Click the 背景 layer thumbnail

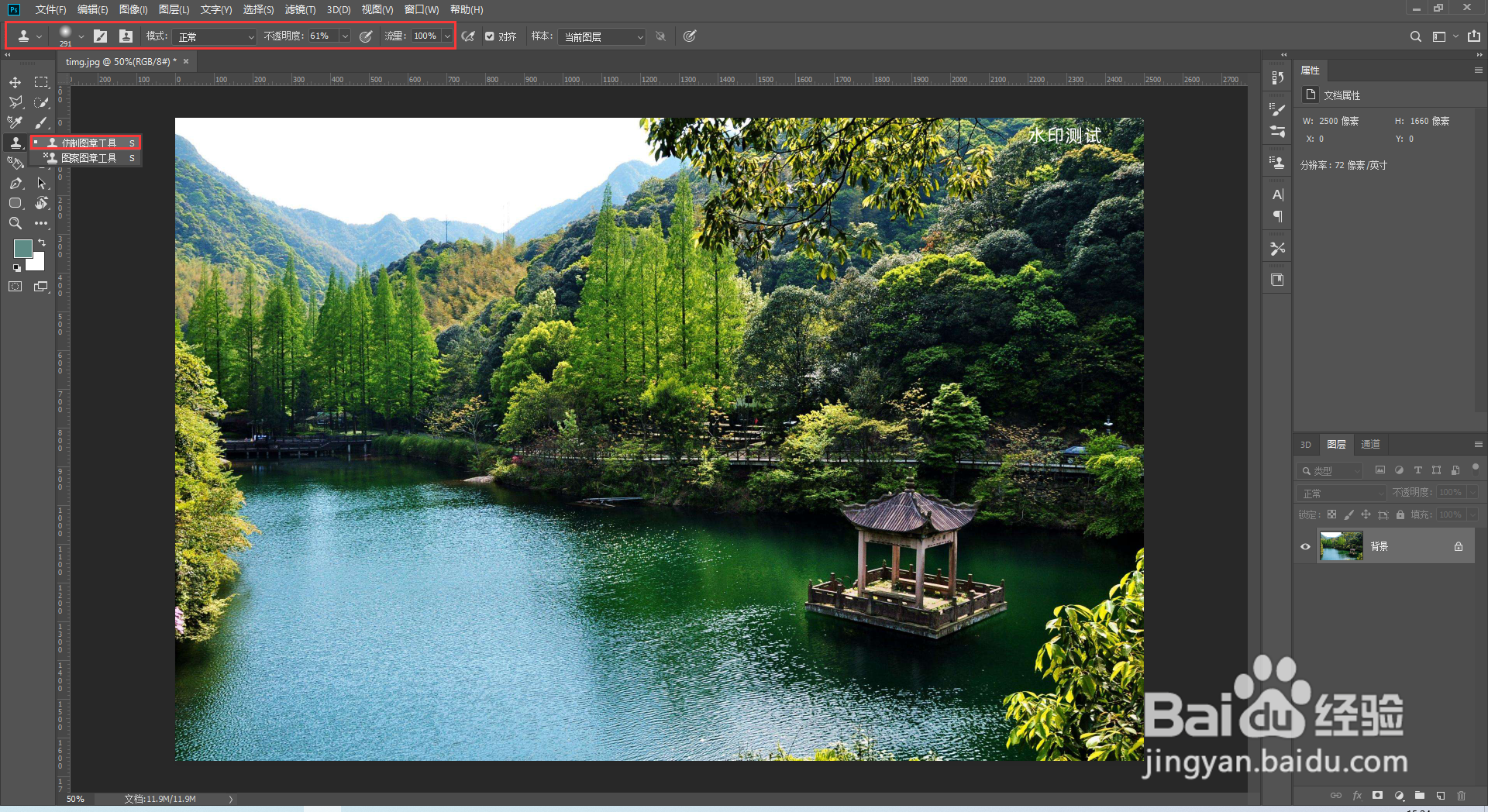(1341, 546)
